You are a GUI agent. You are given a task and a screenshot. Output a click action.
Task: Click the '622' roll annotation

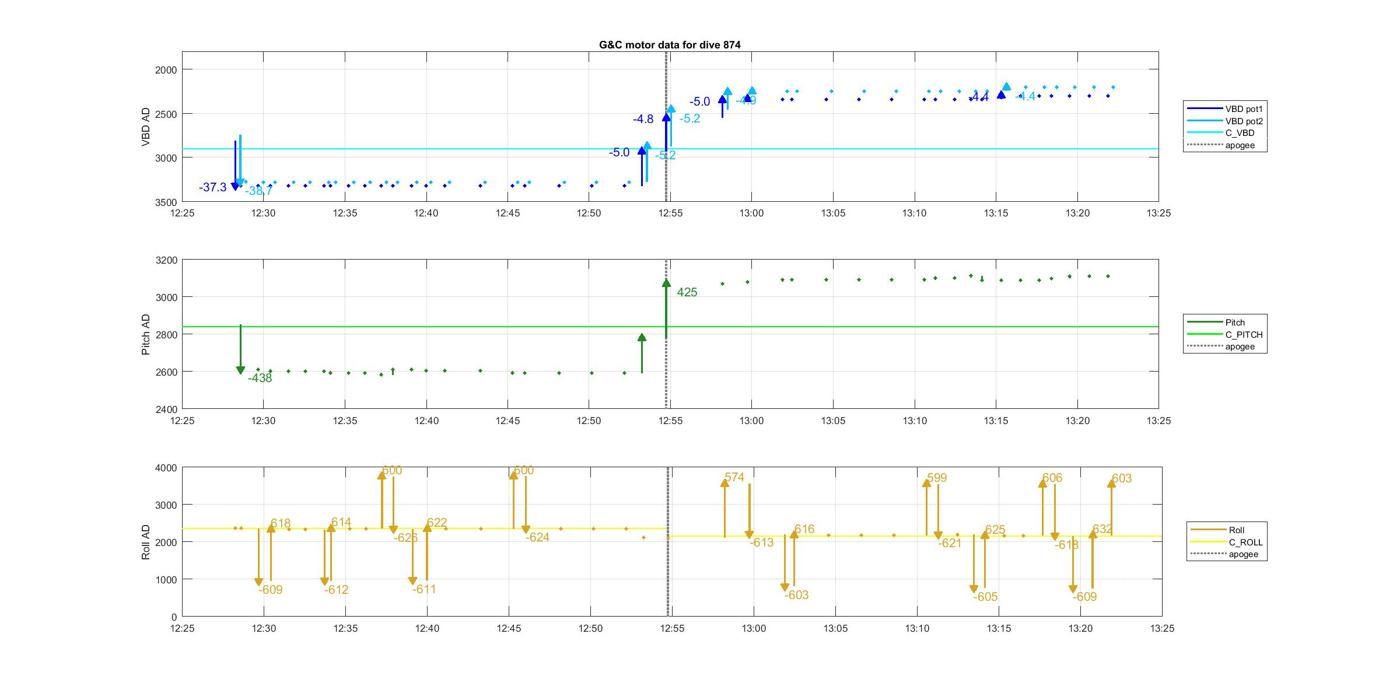(x=437, y=522)
